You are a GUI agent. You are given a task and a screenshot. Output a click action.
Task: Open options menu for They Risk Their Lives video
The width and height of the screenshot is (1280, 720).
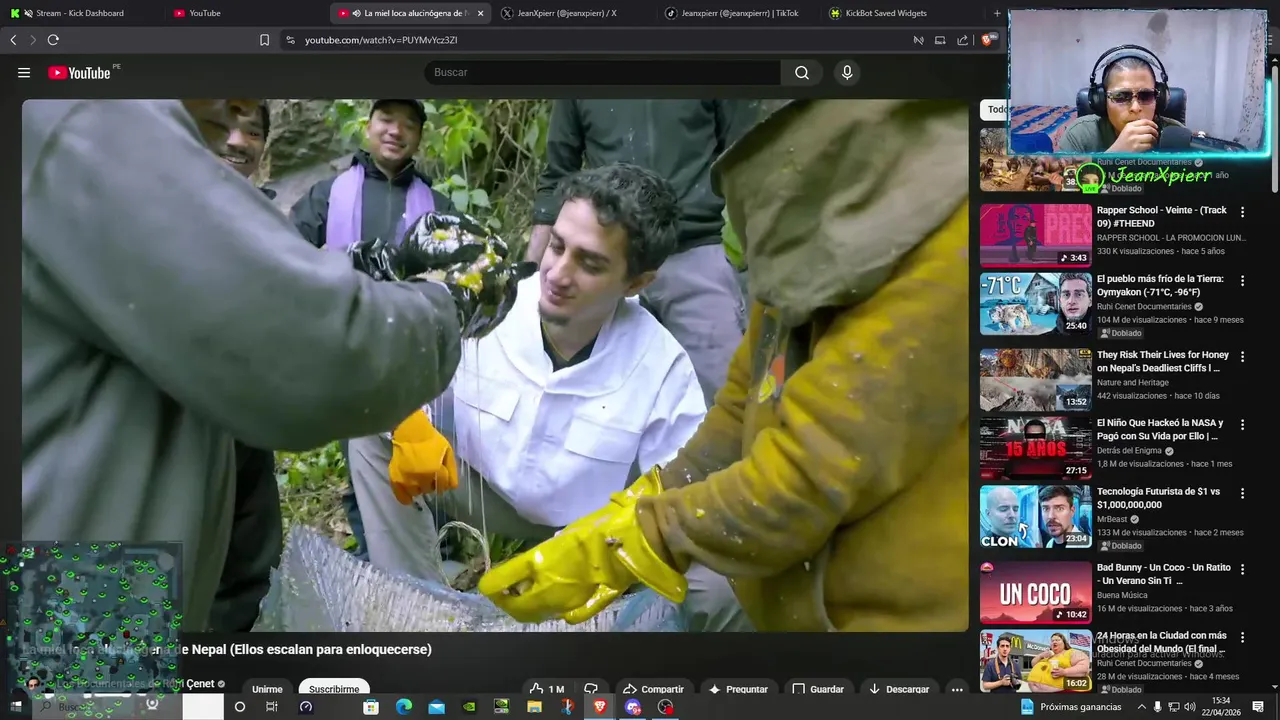(x=1243, y=356)
